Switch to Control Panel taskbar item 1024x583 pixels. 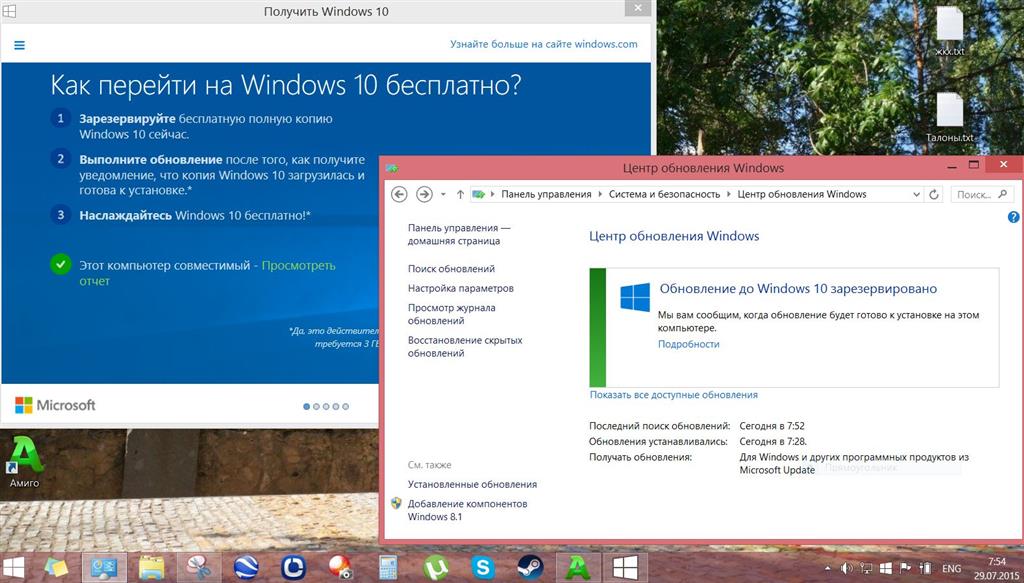[104, 567]
